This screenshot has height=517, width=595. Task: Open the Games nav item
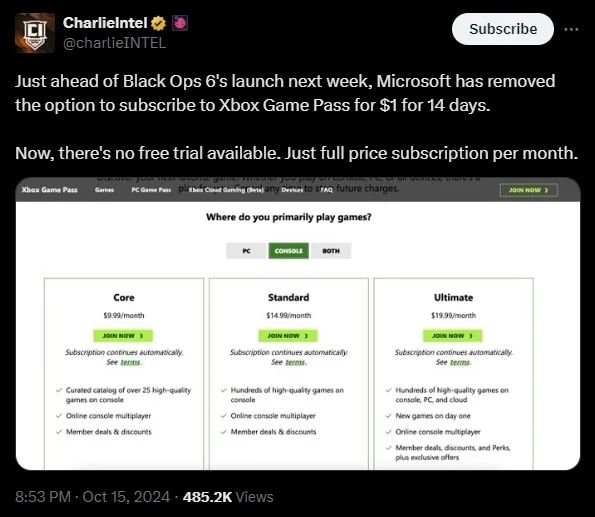(104, 190)
